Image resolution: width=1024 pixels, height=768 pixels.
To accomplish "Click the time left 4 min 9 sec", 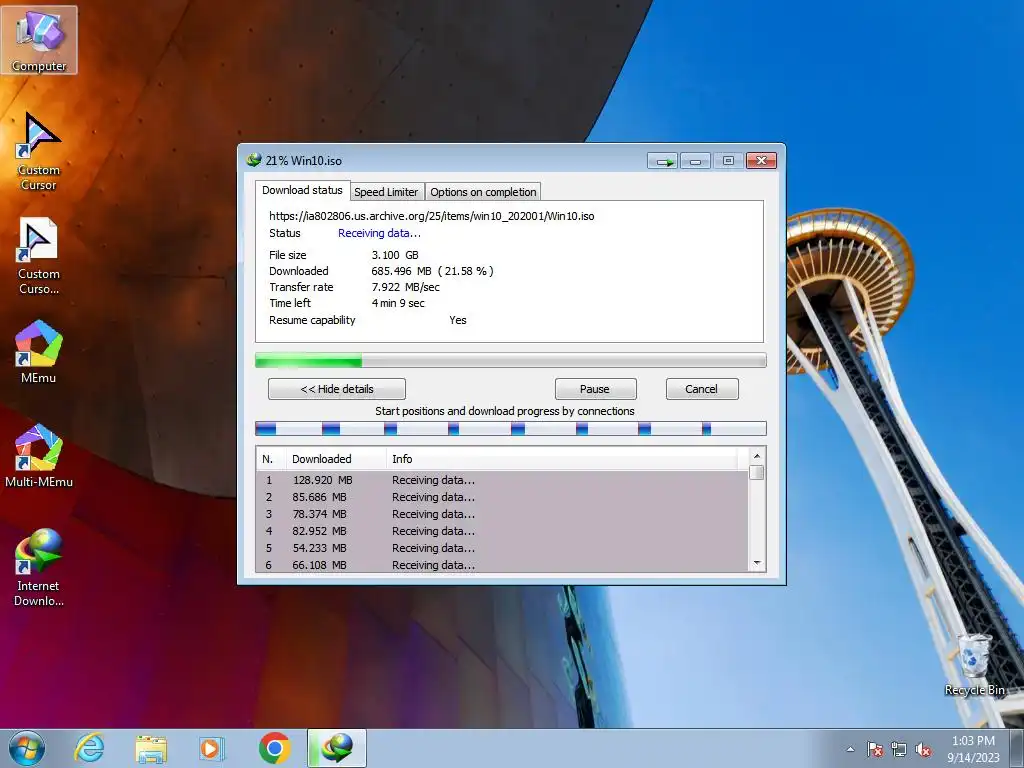I will [398, 303].
